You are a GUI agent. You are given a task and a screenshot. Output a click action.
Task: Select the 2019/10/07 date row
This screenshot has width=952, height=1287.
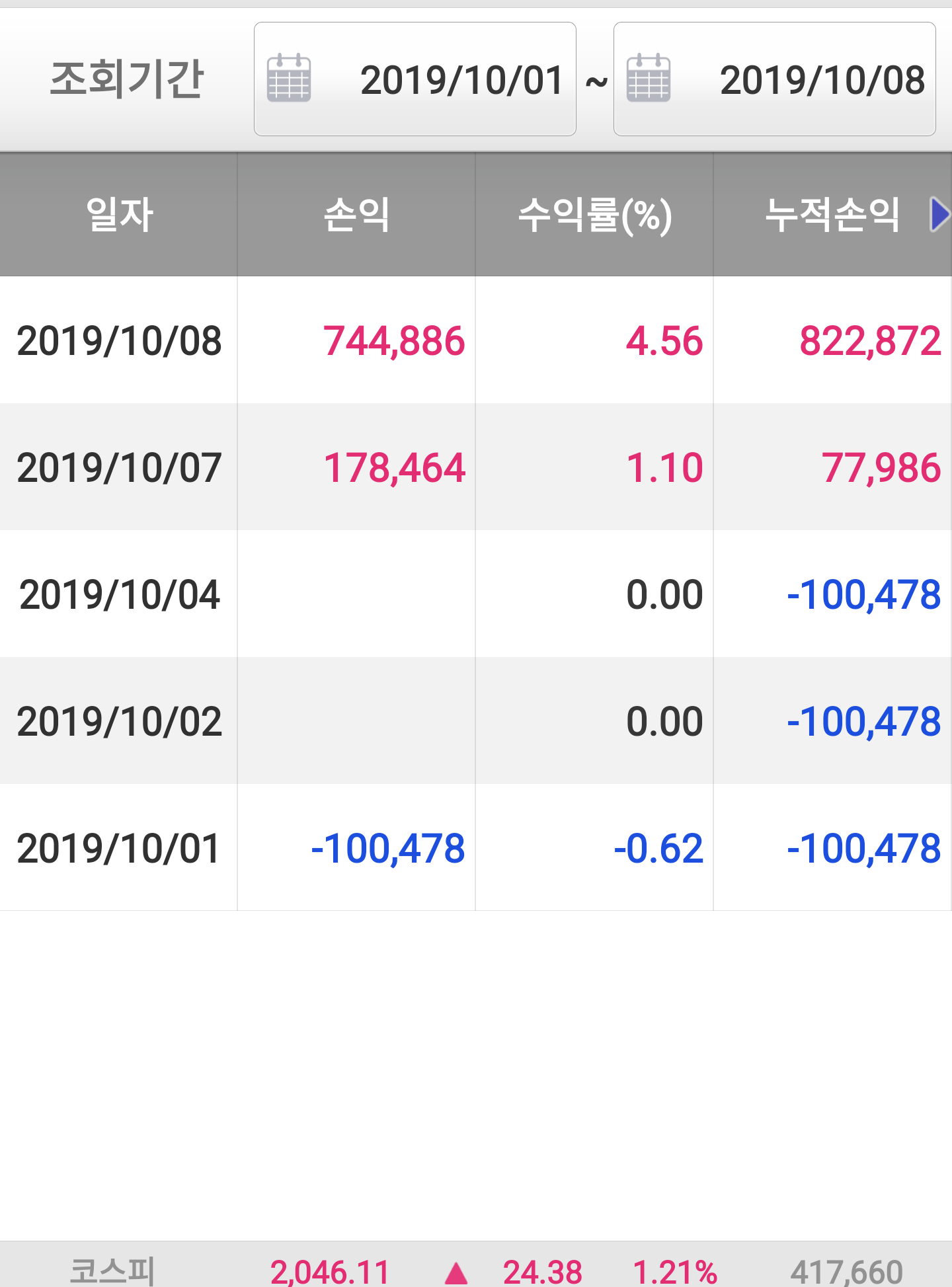pyautogui.click(x=119, y=468)
